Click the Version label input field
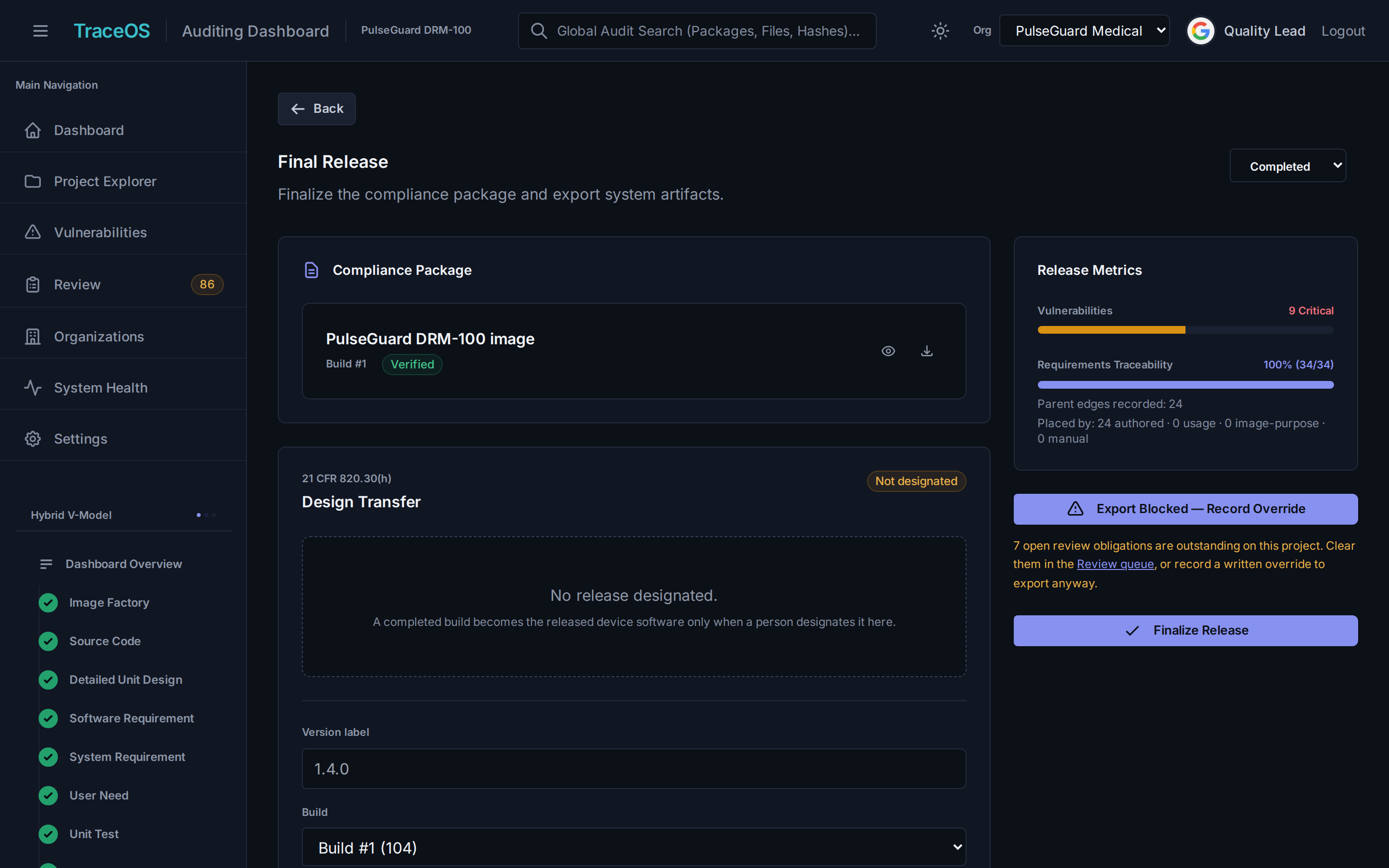 [x=634, y=769]
